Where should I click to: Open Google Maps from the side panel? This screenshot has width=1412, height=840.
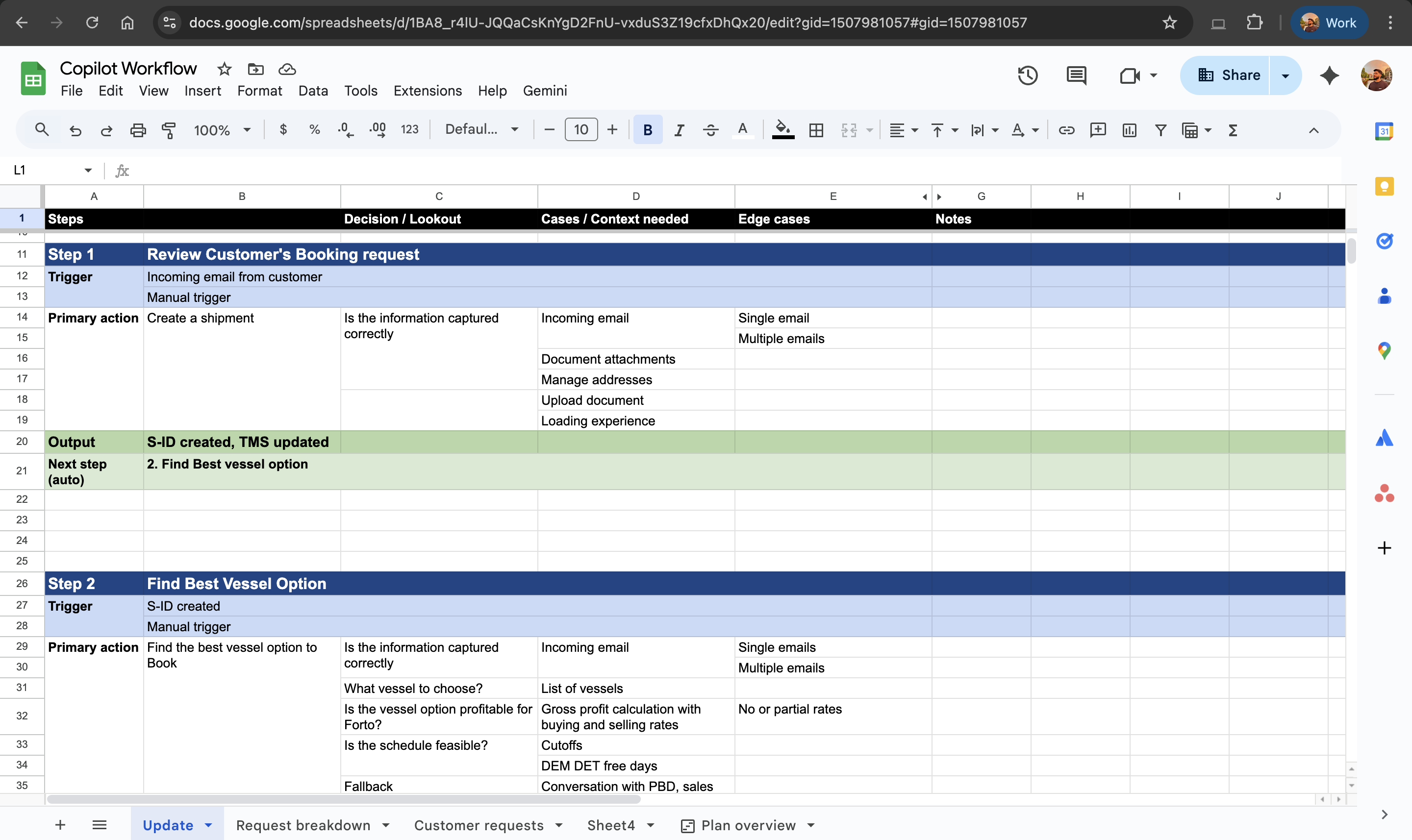coord(1385,350)
